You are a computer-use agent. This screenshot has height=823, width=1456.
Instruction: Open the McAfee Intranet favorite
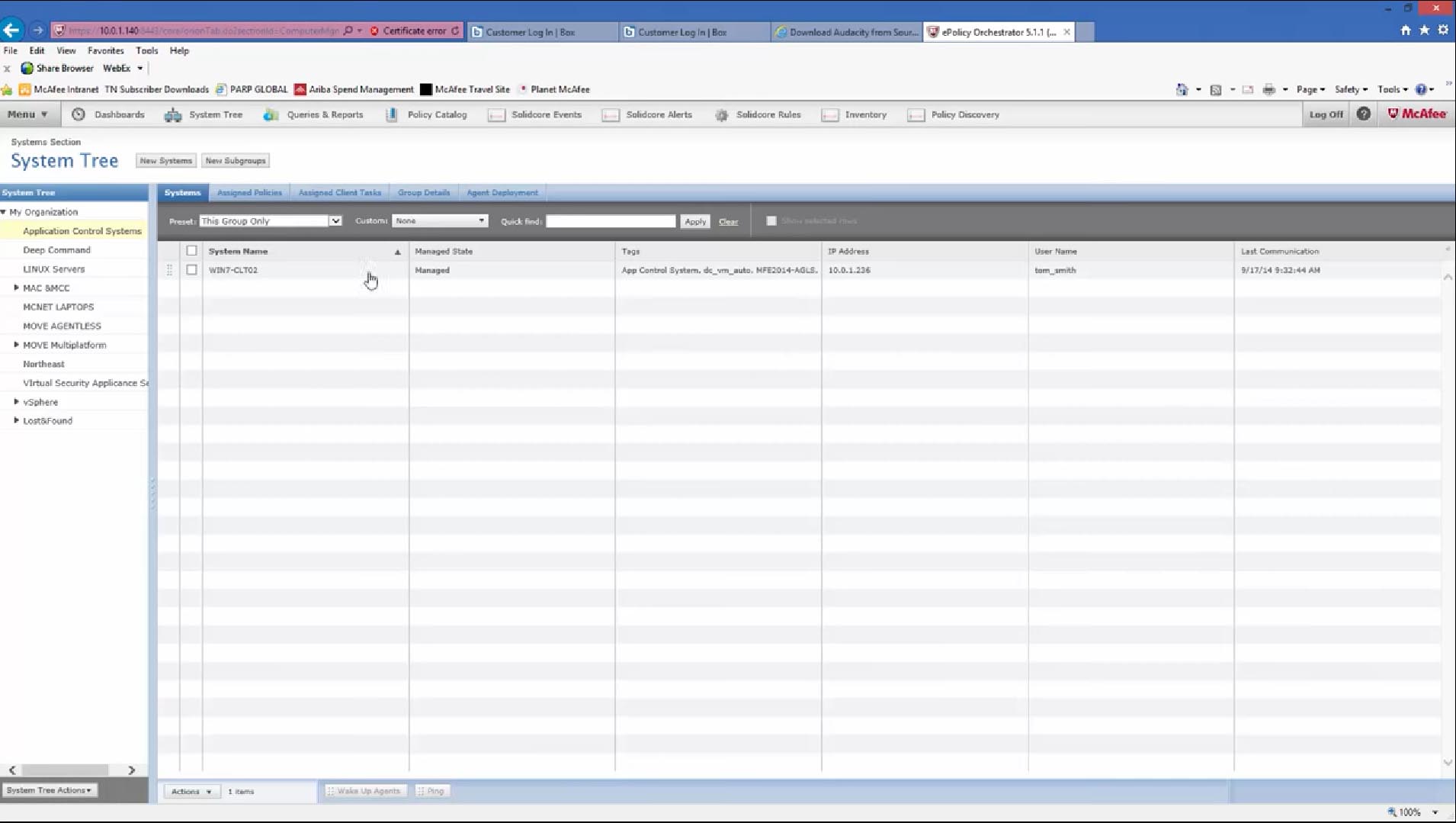pyautogui.click(x=59, y=89)
